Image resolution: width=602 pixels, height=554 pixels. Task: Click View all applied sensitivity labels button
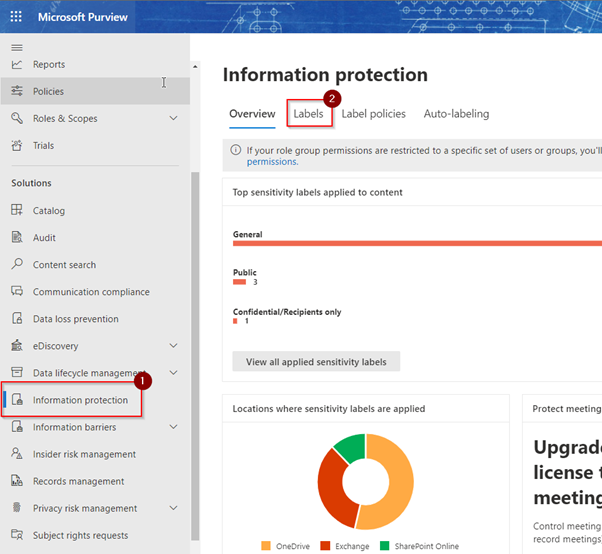(x=316, y=361)
